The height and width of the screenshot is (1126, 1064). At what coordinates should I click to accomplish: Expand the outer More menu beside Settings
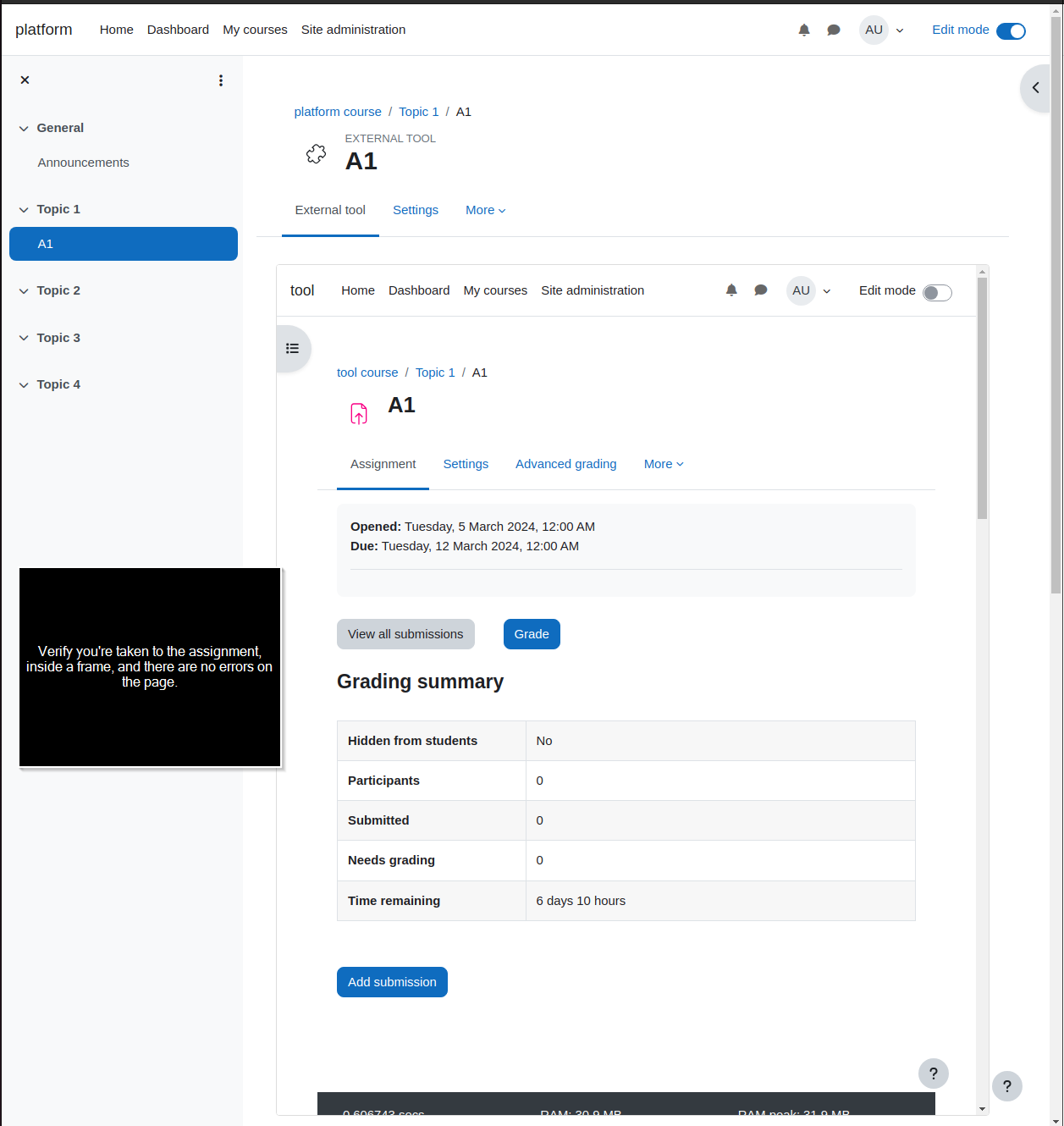[x=486, y=210]
